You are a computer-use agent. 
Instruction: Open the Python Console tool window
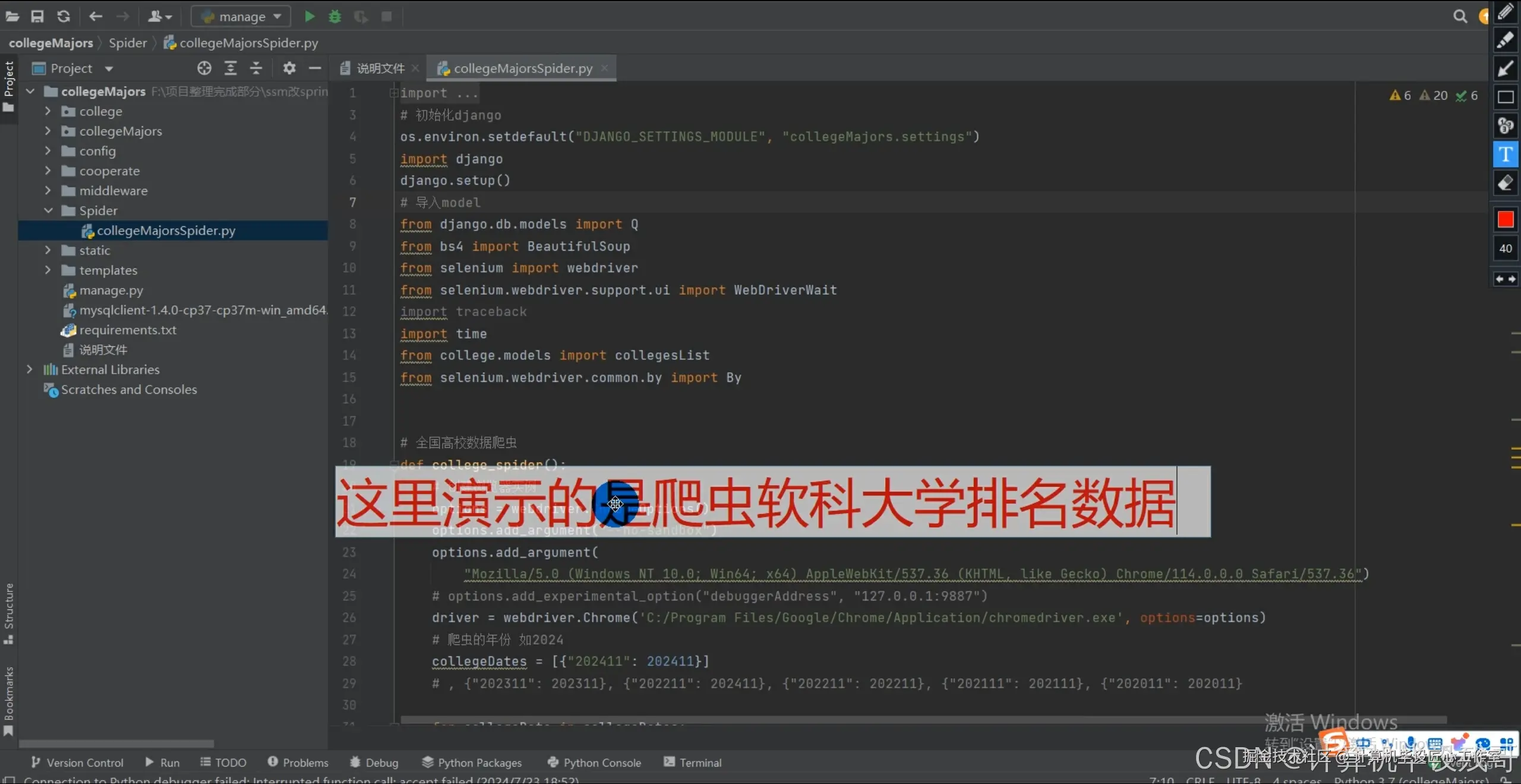594,763
